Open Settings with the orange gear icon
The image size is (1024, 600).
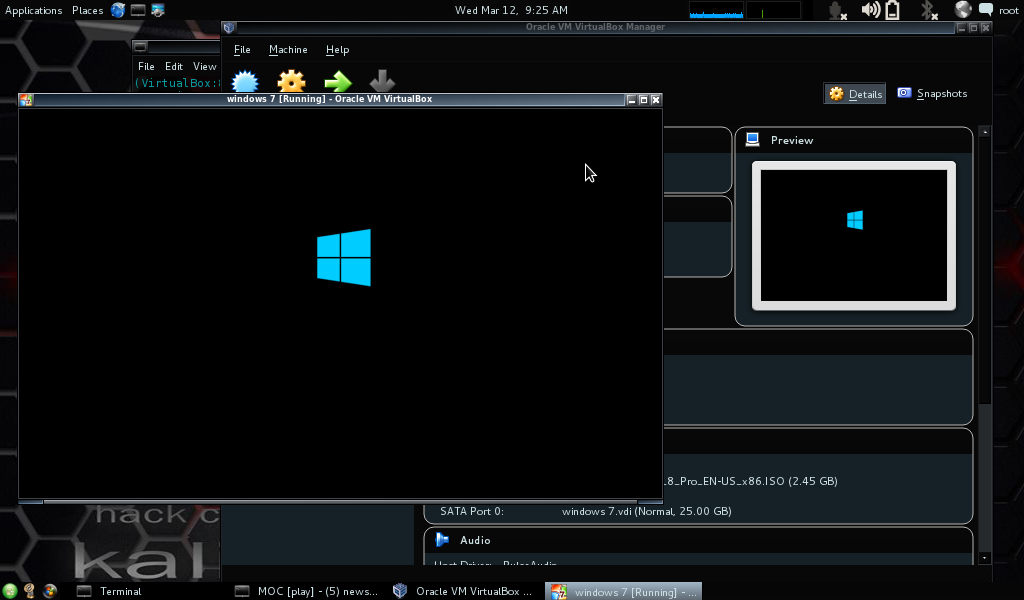[291, 82]
